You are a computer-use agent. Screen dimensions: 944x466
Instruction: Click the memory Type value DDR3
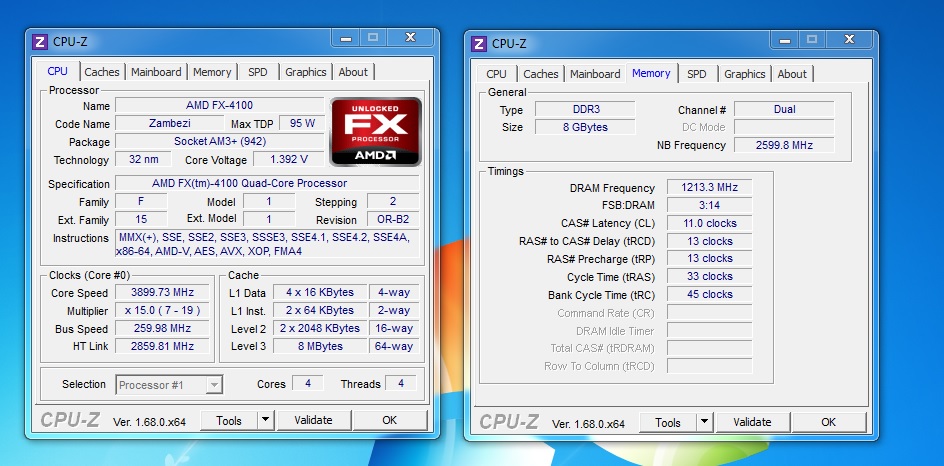585,110
